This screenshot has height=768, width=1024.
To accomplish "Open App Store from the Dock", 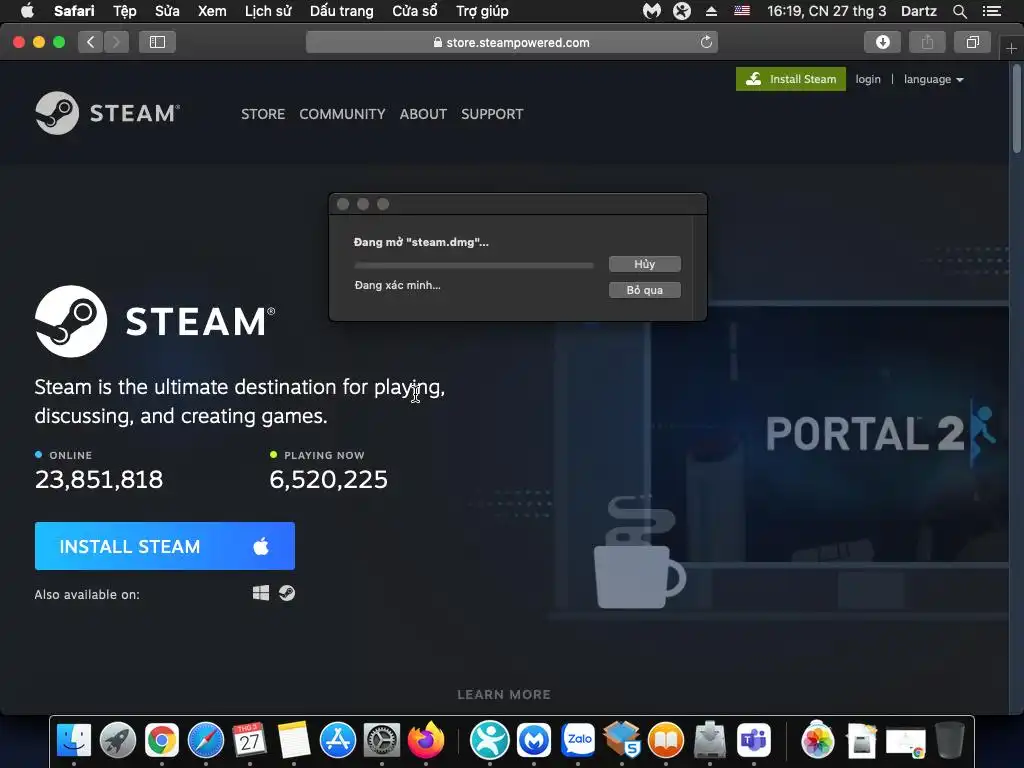I will [x=338, y=741].
